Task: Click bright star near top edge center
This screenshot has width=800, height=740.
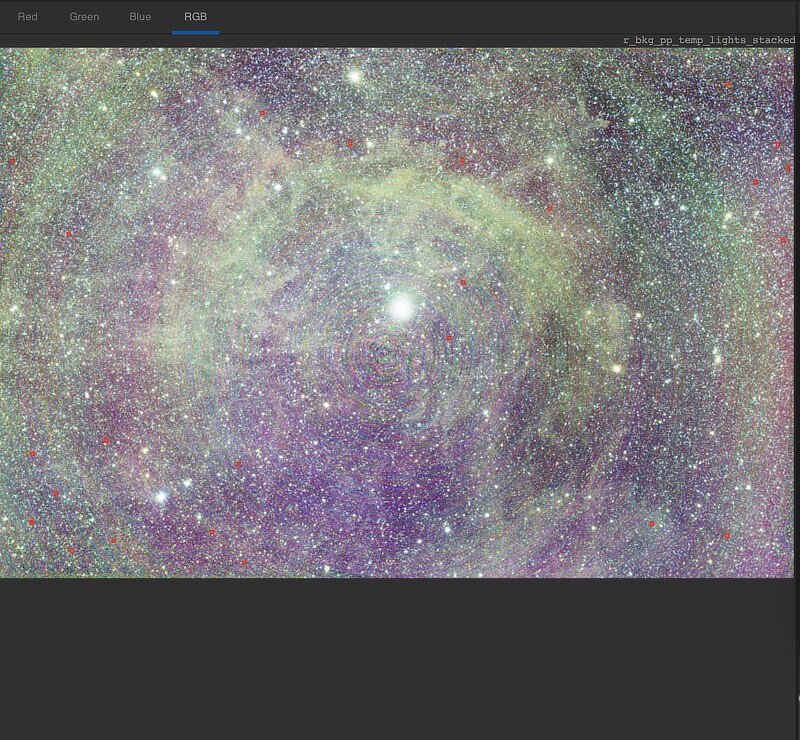Action: coord(354,76)
